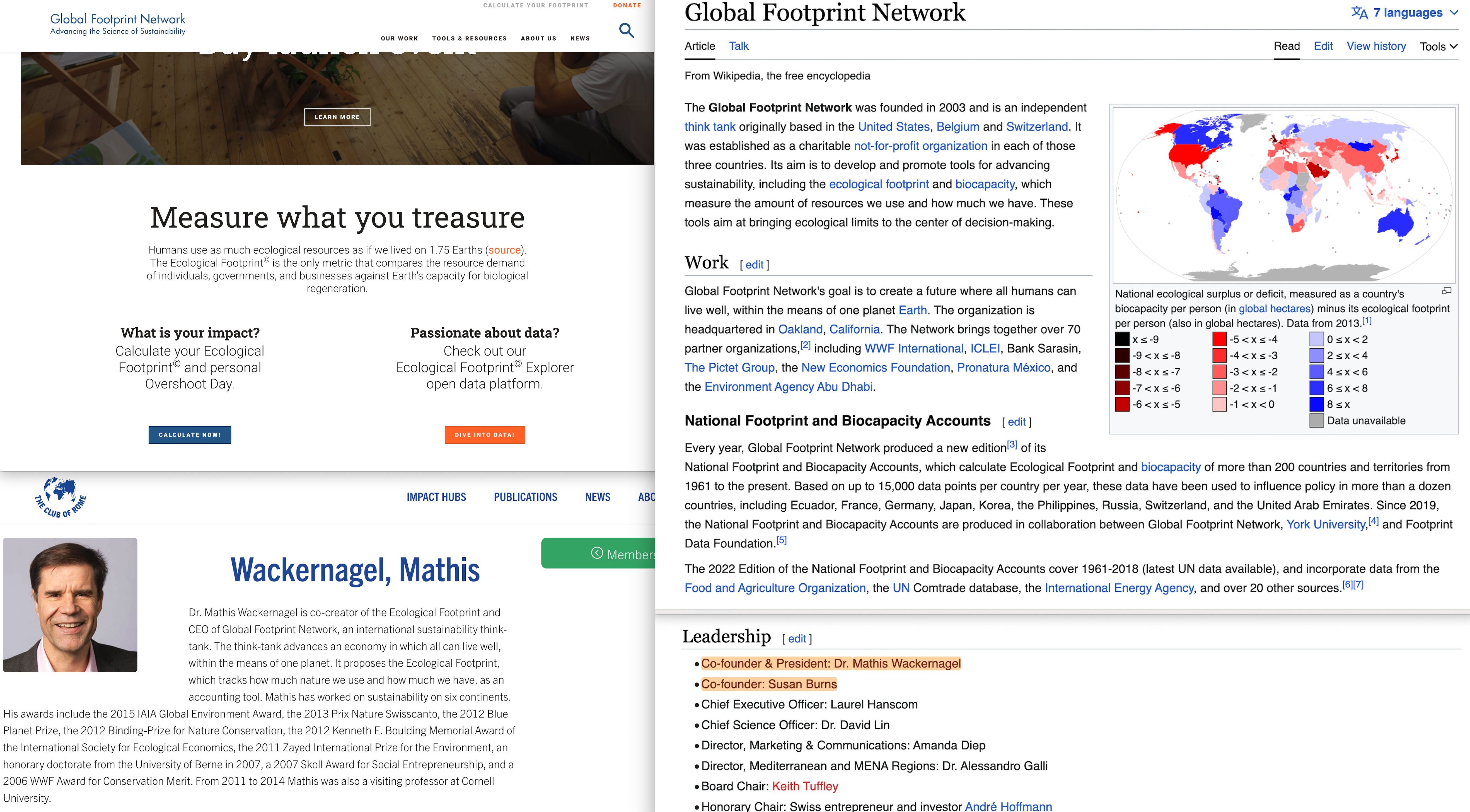The height and width of the screenshot is (812, 1470).
Task: Follow the 'Switzerland' link
Action: [1037, 127]
